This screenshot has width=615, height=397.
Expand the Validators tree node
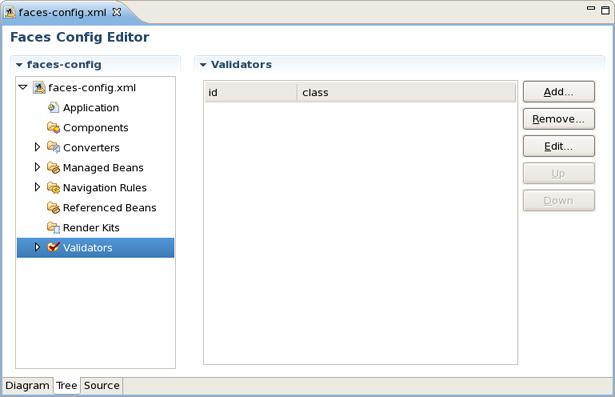(x=37, y=247)
